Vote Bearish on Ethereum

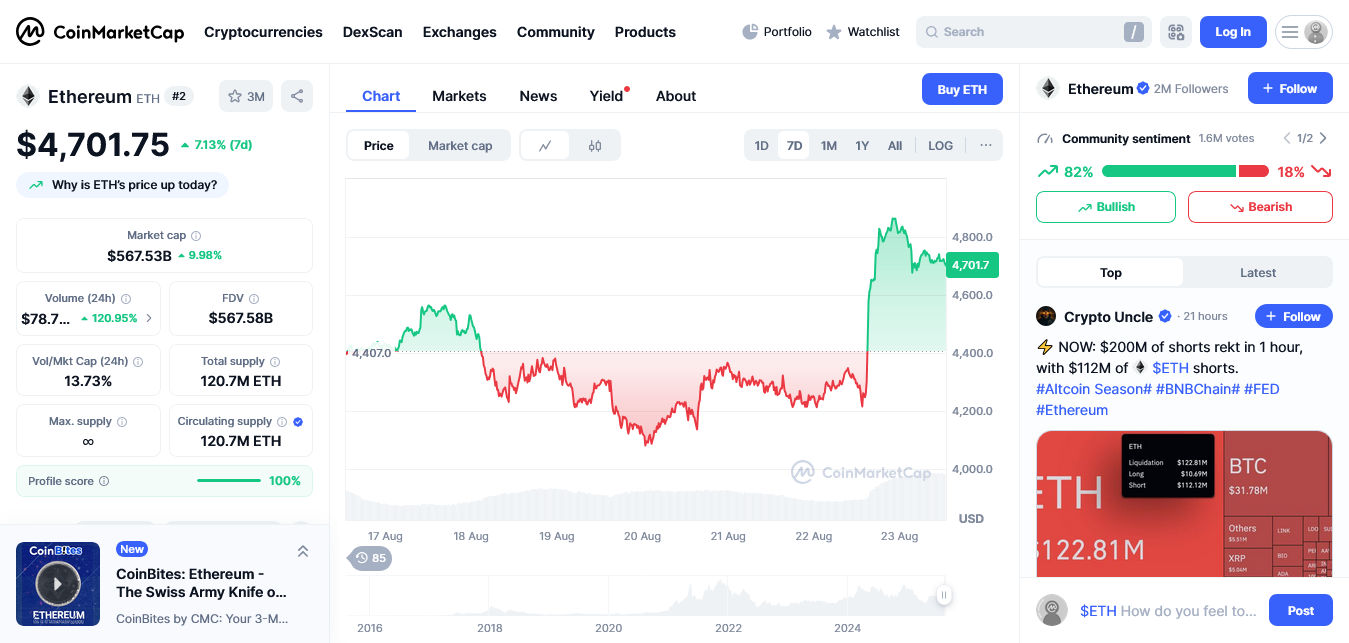coord(1260,207)
